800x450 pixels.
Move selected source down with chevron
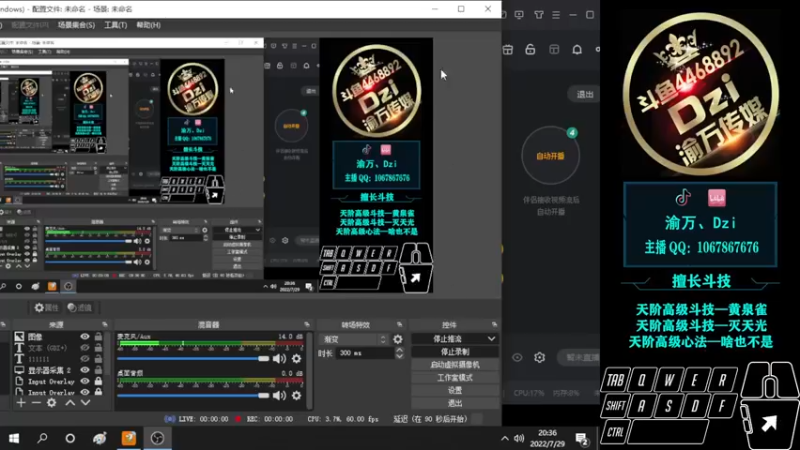click(x=85, y=403)
